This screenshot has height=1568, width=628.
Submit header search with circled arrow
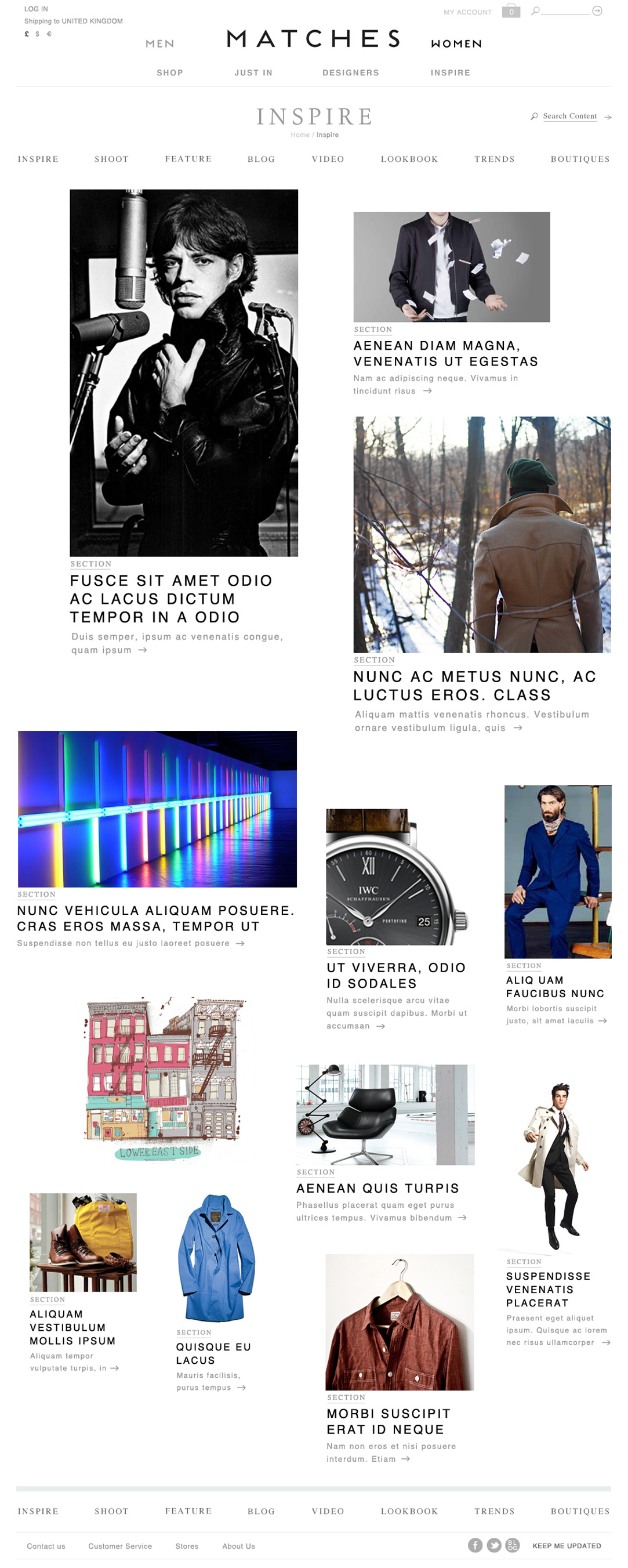pos(597,11)
